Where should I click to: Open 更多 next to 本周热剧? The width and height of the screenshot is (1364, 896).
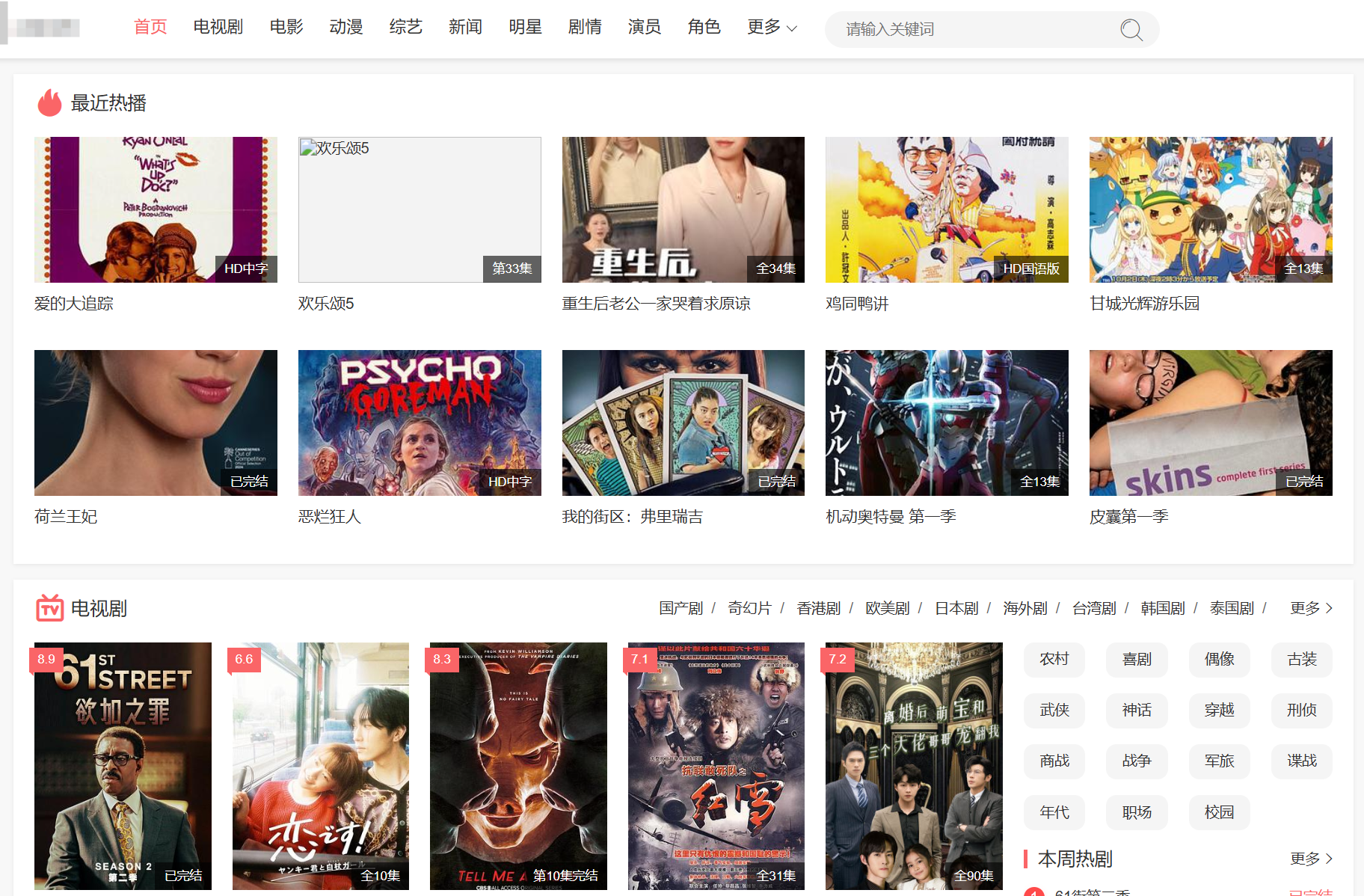coord(1310,859)
